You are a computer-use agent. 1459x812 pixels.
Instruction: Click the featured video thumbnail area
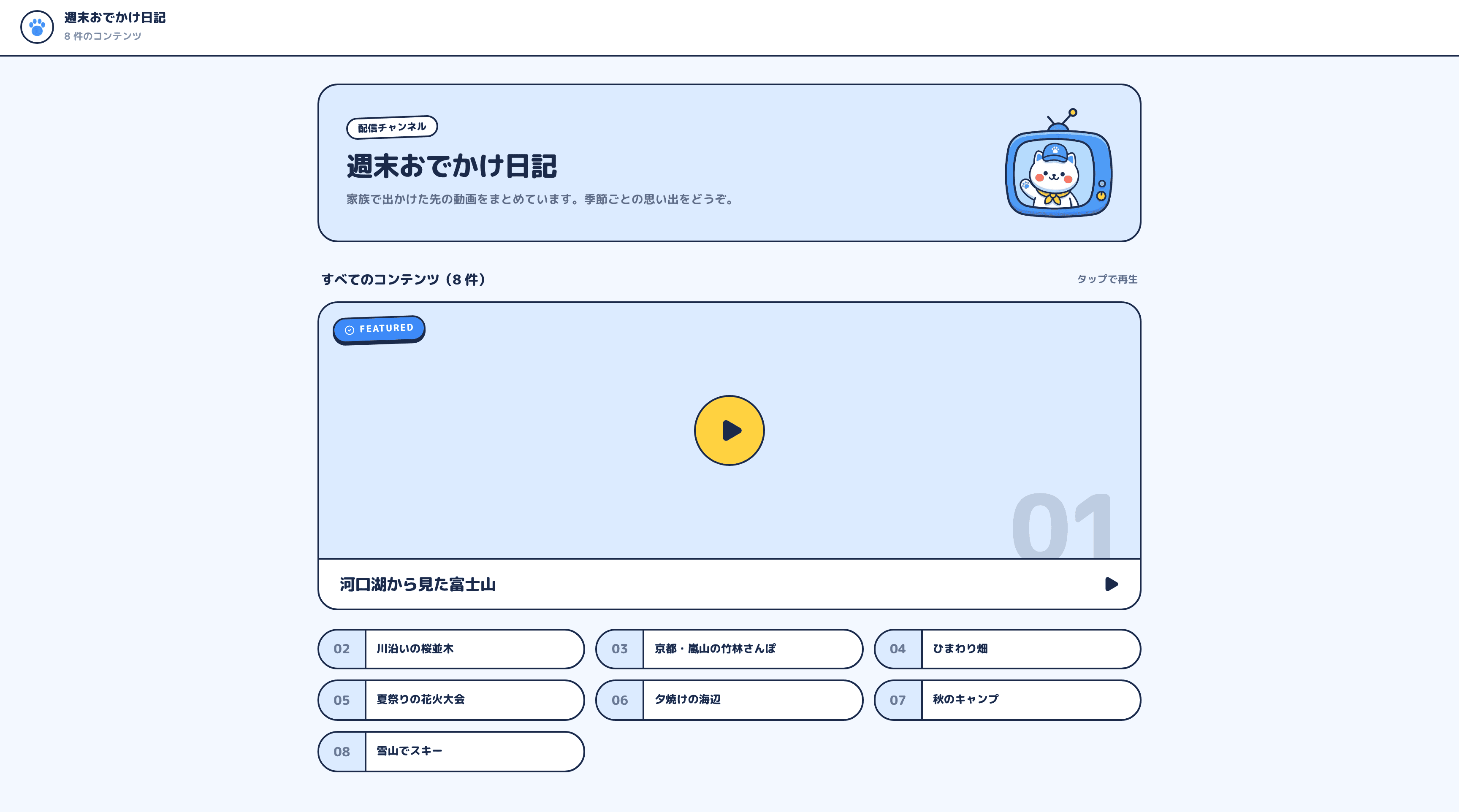click(x=729, y=430)
